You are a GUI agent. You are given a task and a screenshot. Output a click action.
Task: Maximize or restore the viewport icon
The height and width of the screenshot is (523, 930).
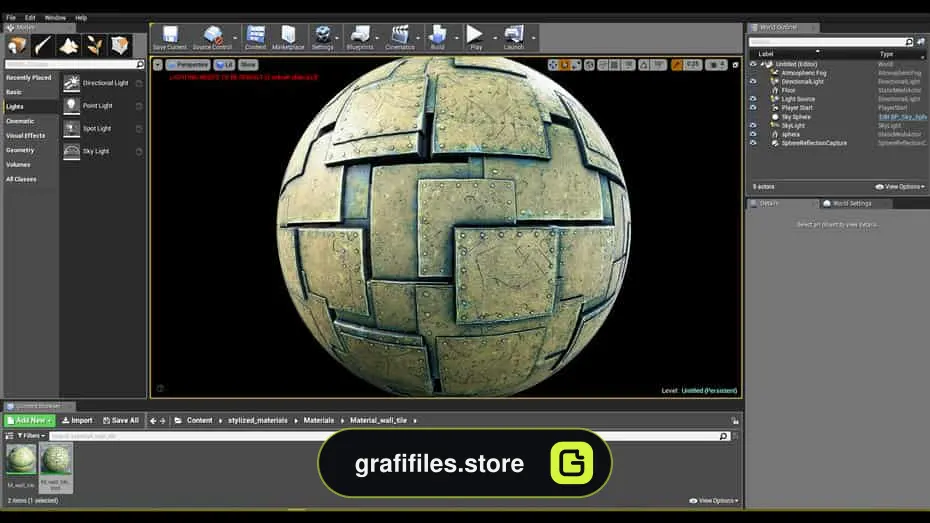coord(735,65)
